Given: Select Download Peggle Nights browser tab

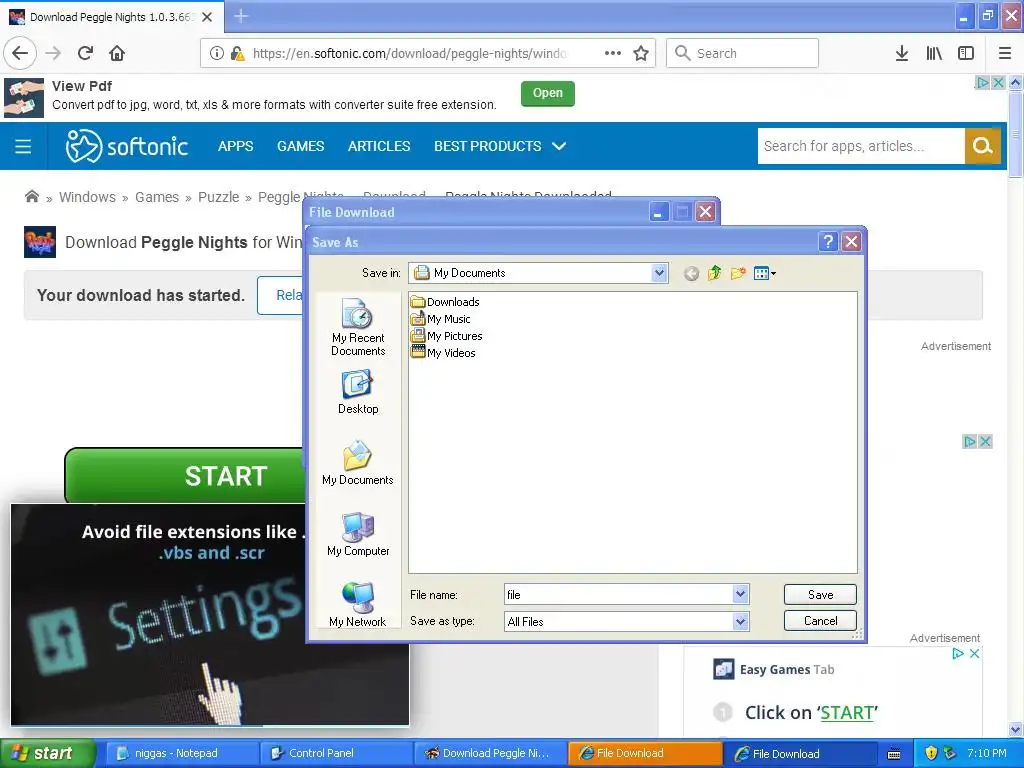Looking at the screenshot, I should [111, 17].
